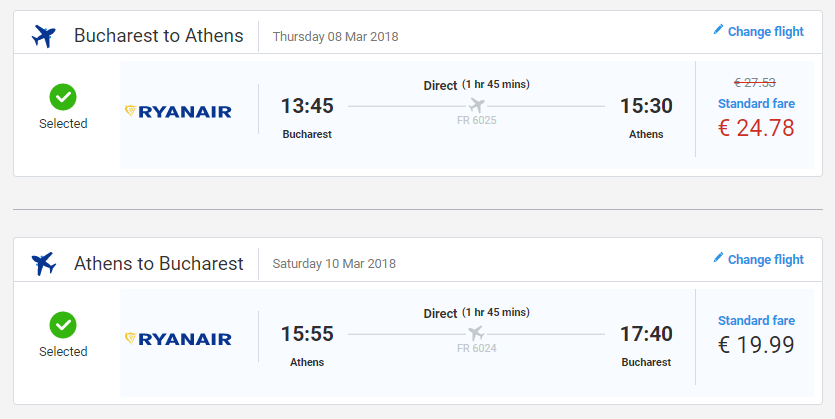
Task: Select the Standard fare label at € 19.99
Action: click(x=756, y=321)
